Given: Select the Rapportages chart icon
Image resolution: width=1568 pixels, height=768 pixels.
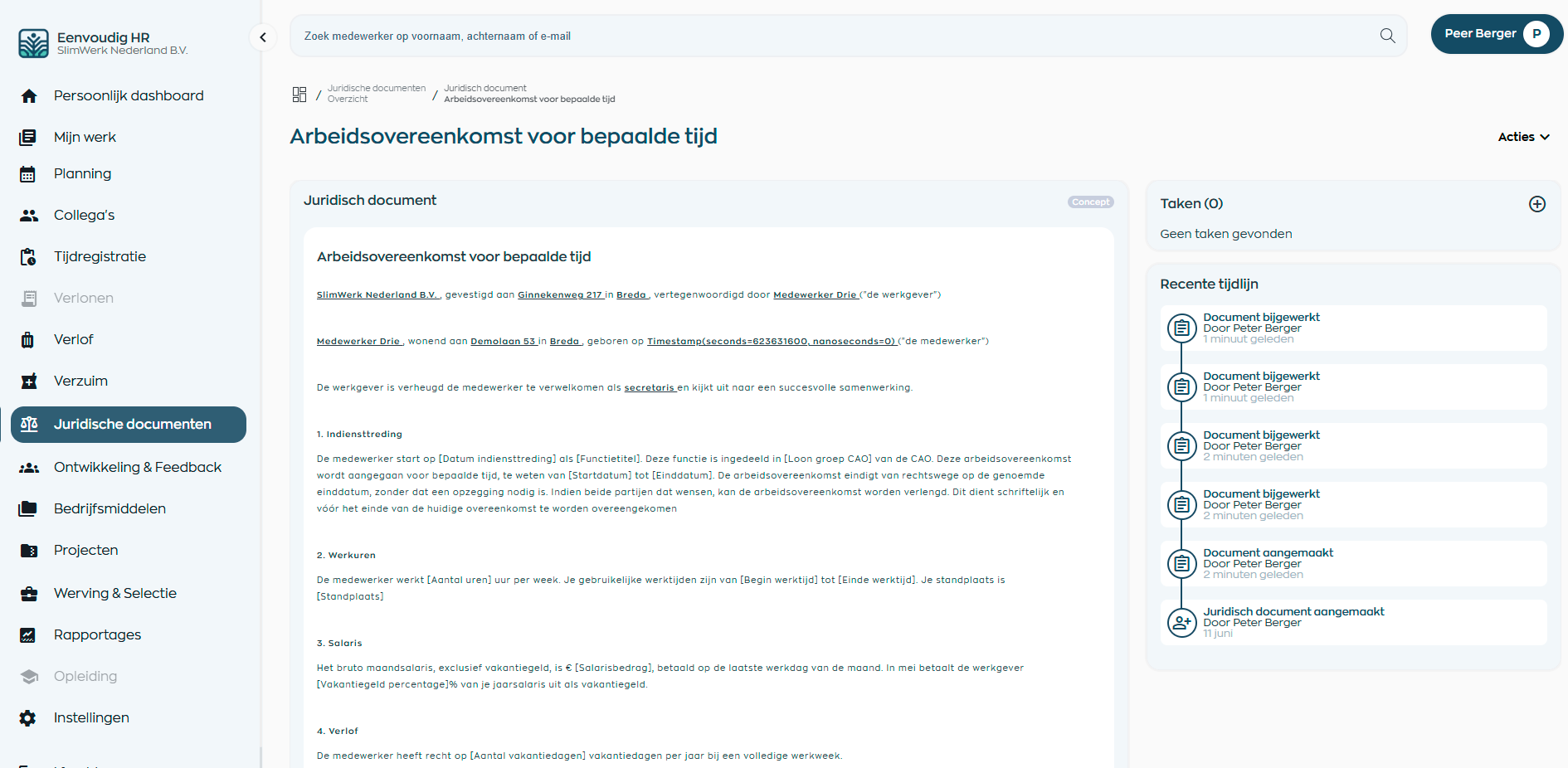Looking at the screenshot, I should pyautogui.click(x=29, y=634).
